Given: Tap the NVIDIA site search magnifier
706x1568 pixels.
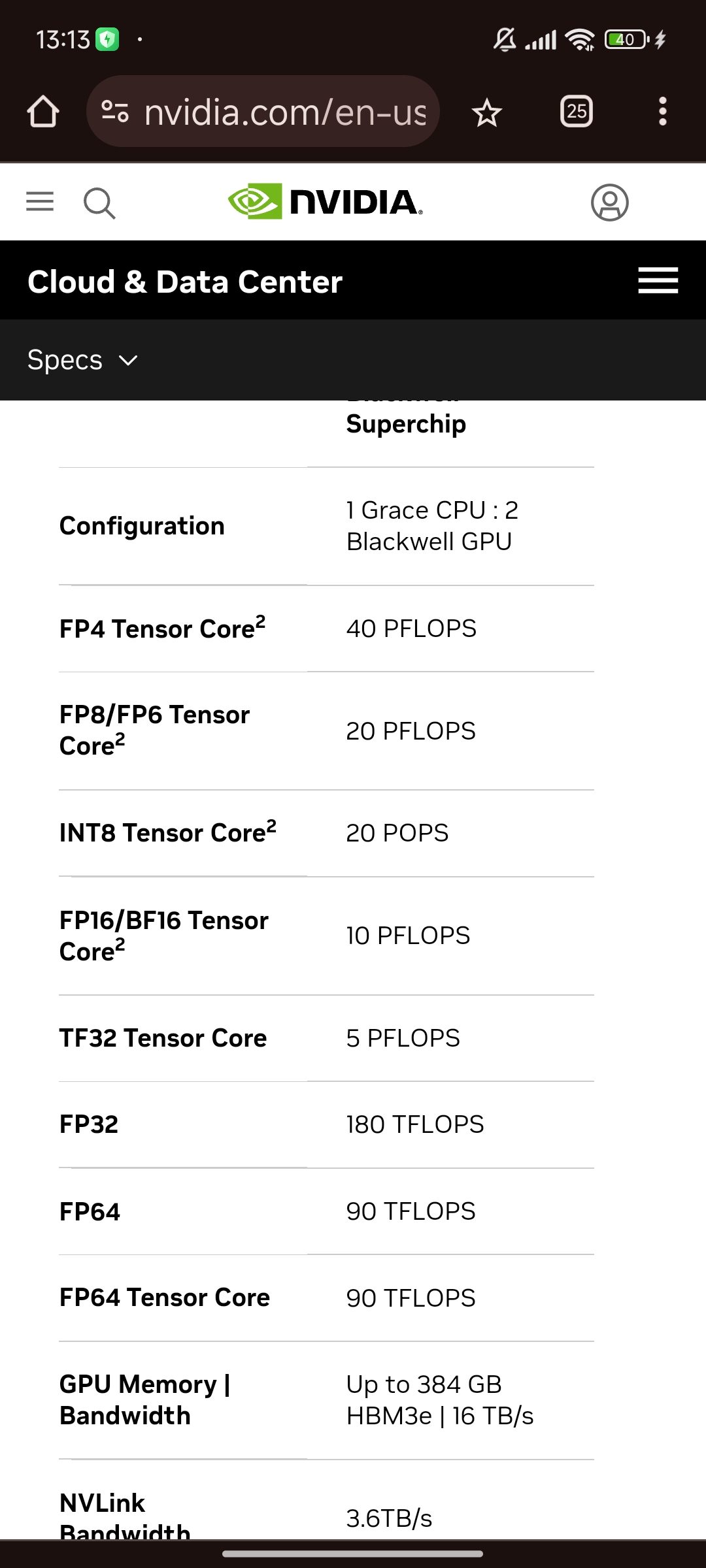Looking at the screenshot, I should pyautogui.click(x=99, y=203).
